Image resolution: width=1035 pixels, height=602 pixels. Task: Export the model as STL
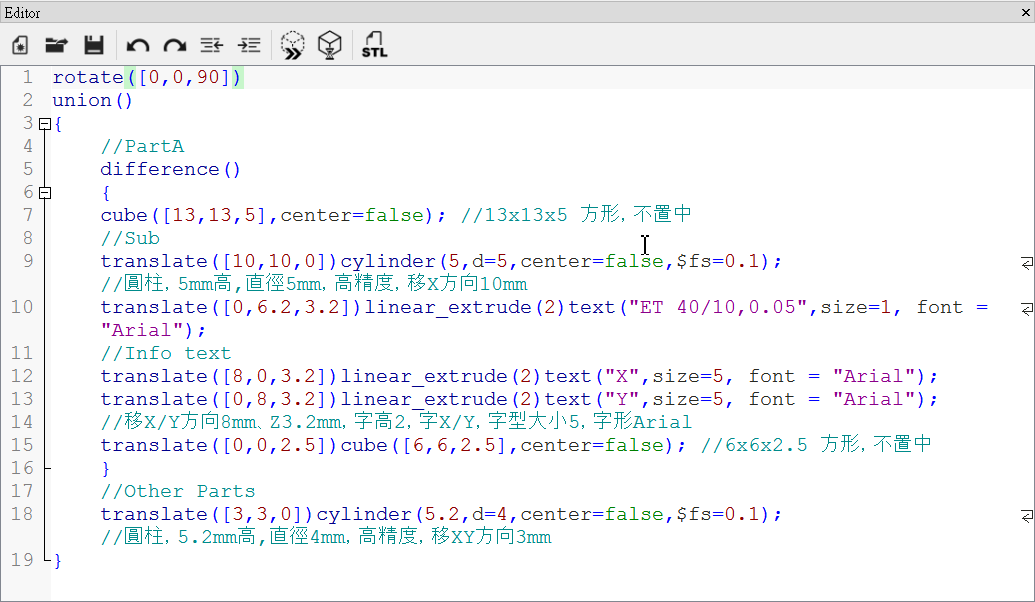tap(374, 45)
